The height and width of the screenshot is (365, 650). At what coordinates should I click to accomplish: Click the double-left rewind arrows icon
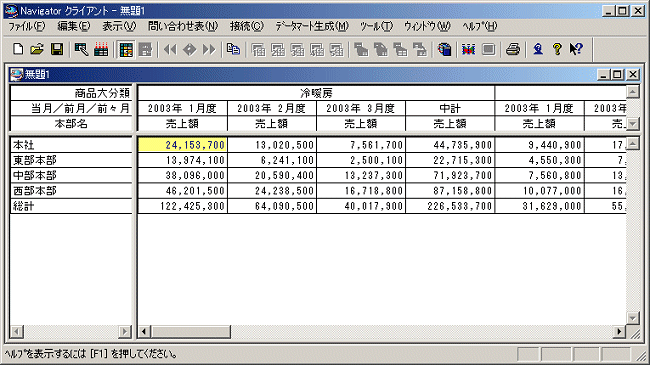point(170,50)
